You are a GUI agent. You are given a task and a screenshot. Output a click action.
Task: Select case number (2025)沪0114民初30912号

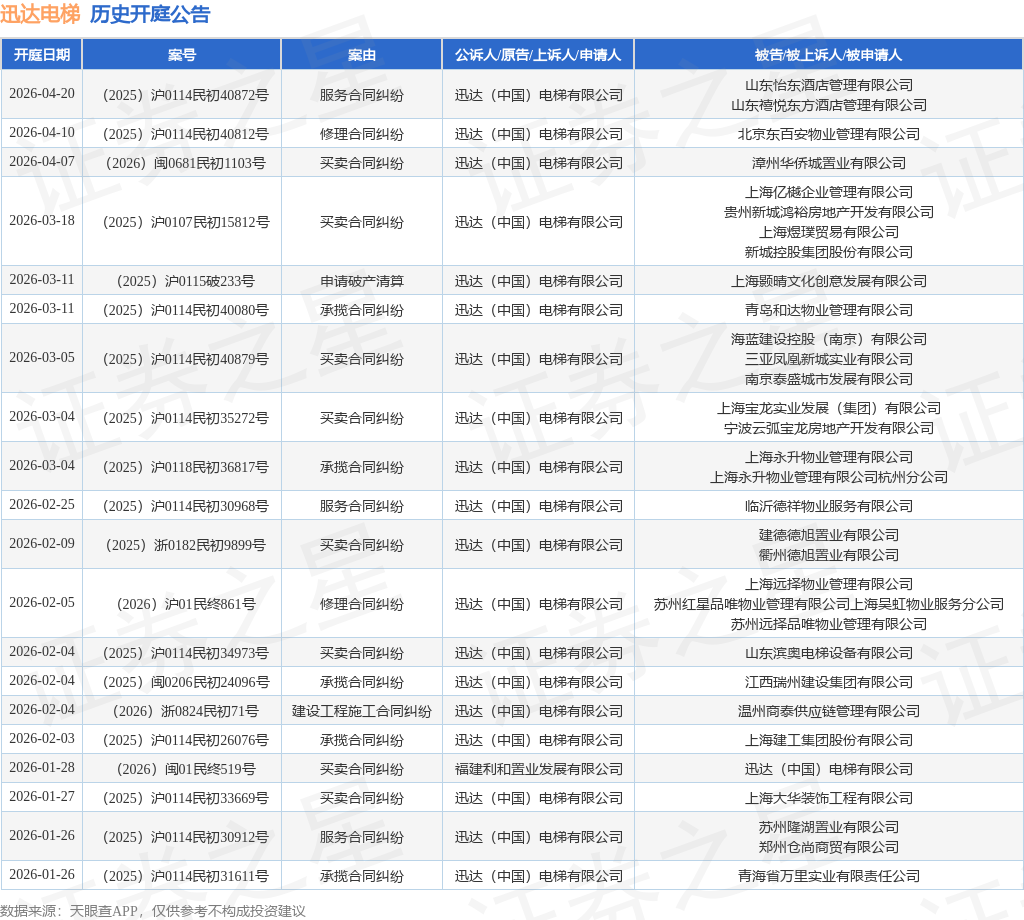click(185, 837)
